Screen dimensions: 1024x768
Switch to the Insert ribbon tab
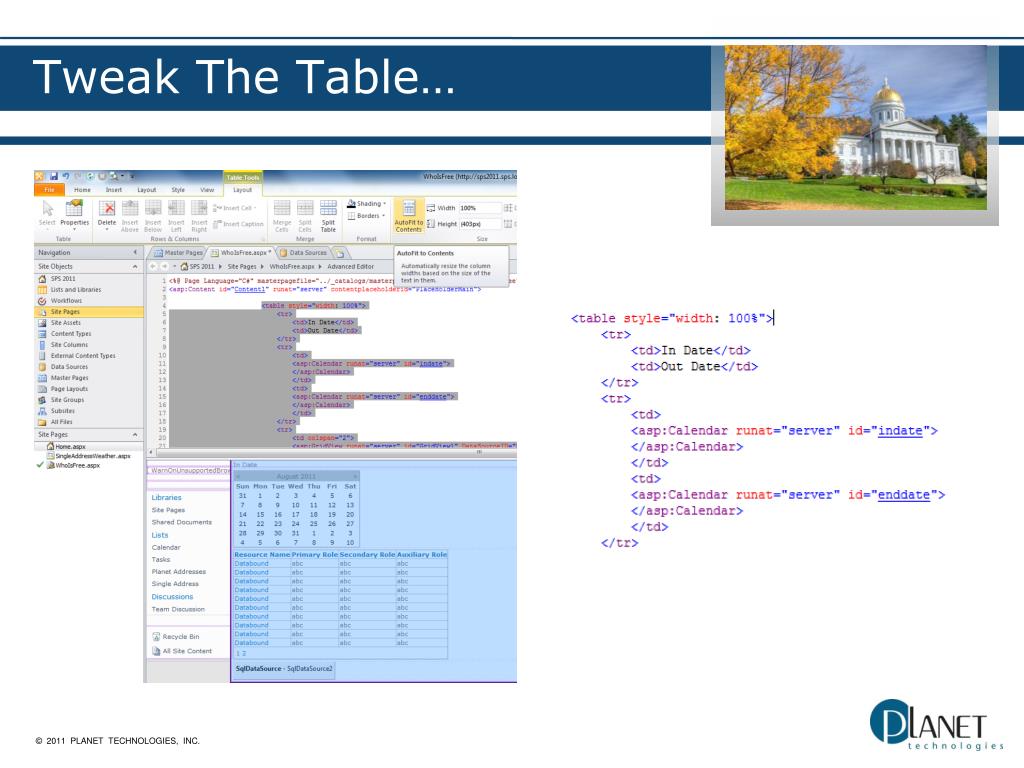point(114,190)
